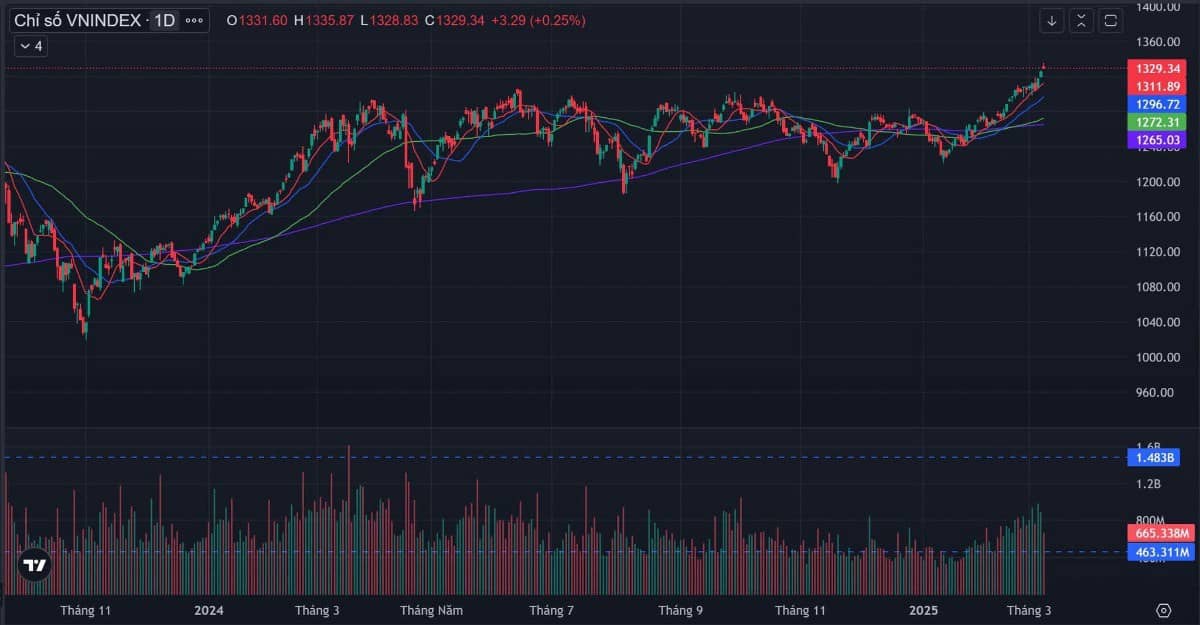Collapse the pane with the chevrons icon
Image resolution: width=1200 pixels, height=625 pixels.
pyautogui.click(x=1080, y=20)
